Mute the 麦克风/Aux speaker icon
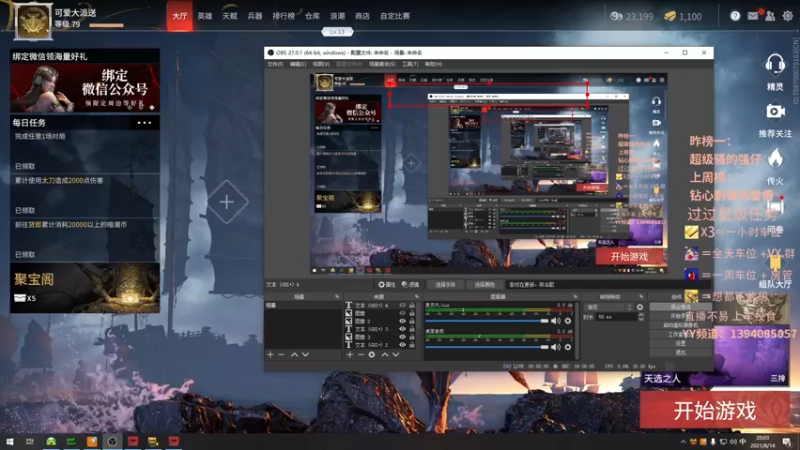Image resolution: width=800 pixels, height=450 pixels. coord(556,321)
